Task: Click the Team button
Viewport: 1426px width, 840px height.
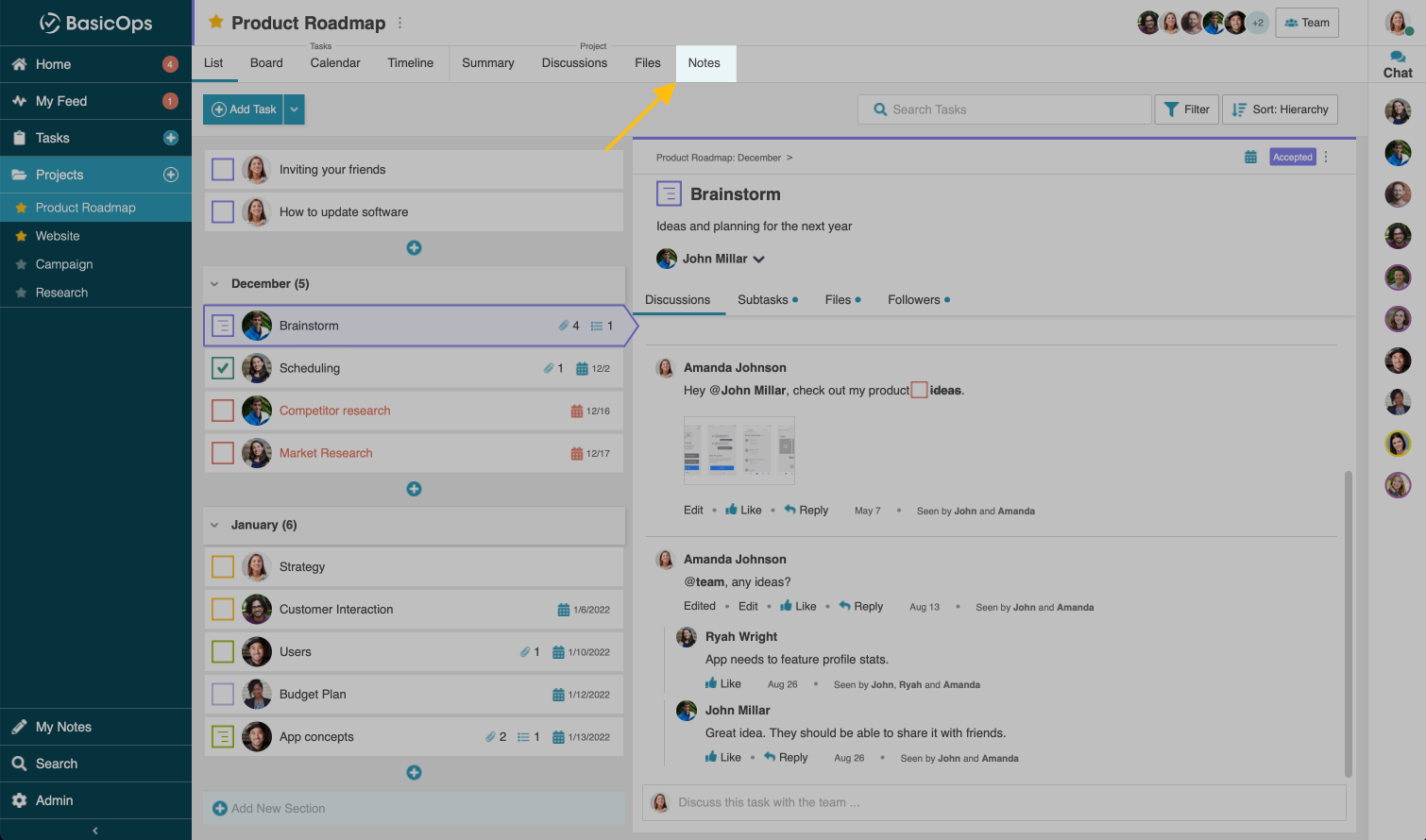Action: pos(1307,23)
